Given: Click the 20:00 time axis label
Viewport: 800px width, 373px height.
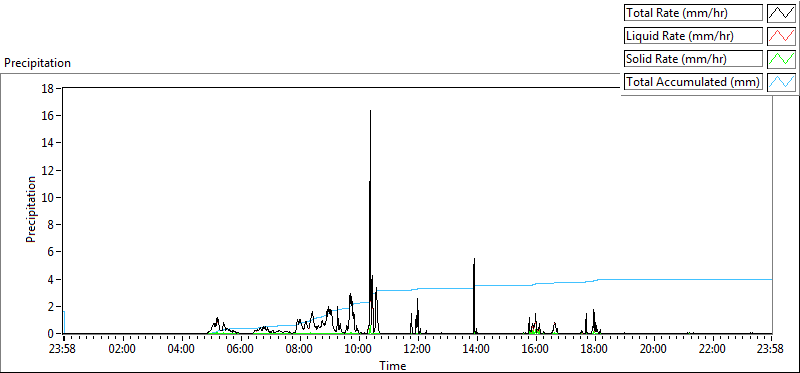Looking at the screenshot, I should click(x=654, y=350).
